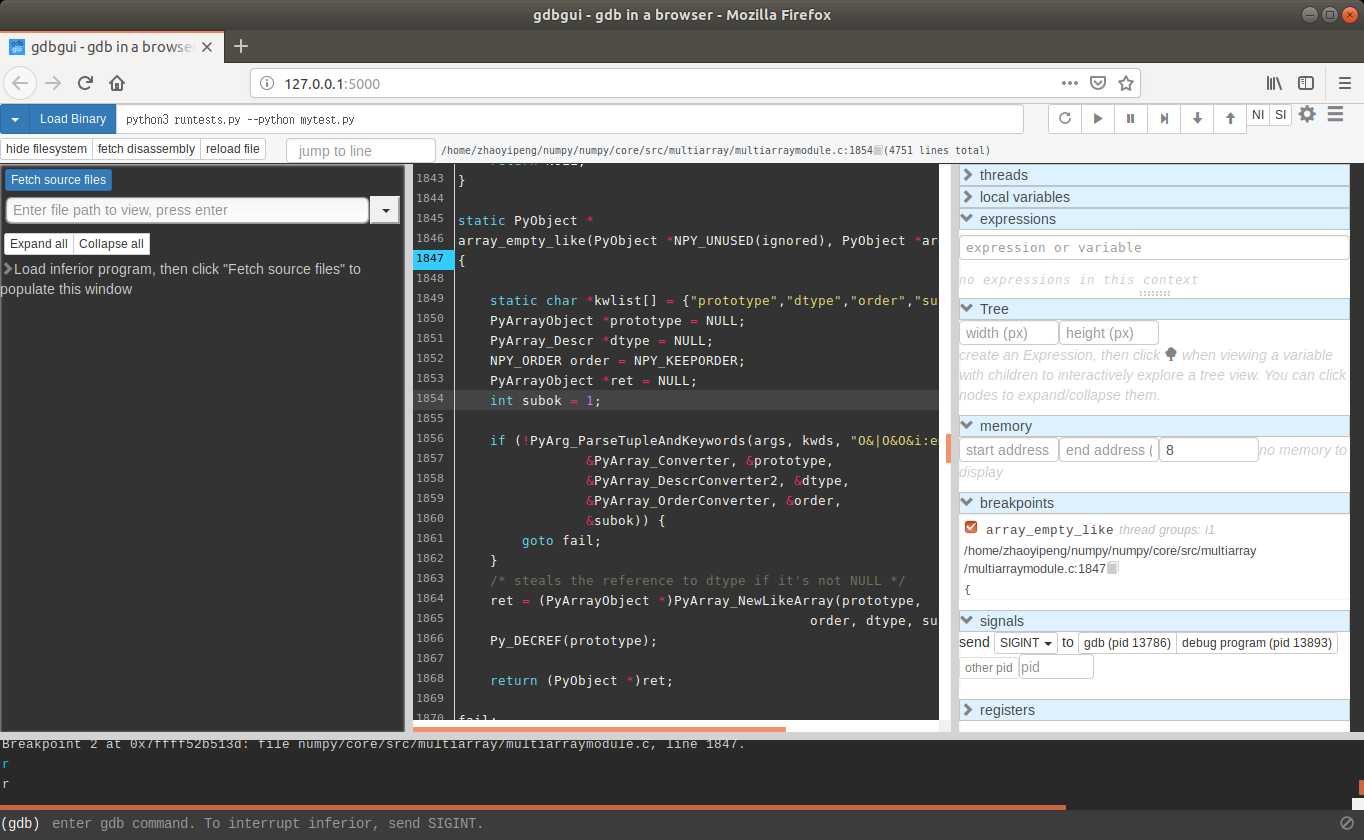Click the memory end address input

1109,450
